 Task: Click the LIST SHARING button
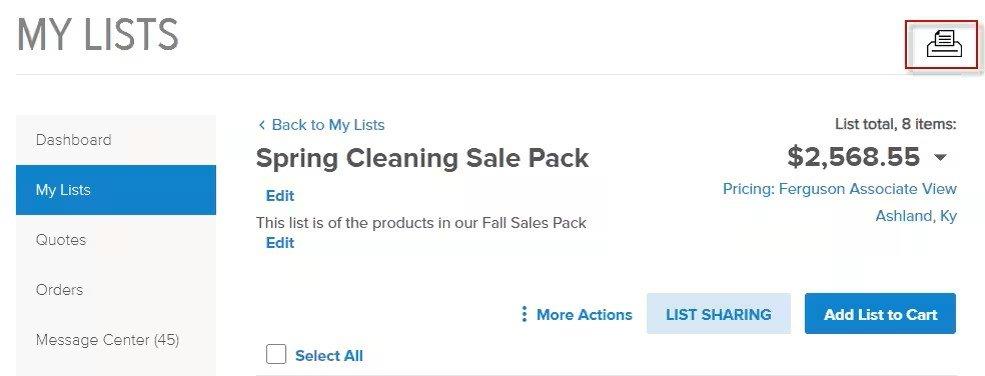click(x=719, y=314)
